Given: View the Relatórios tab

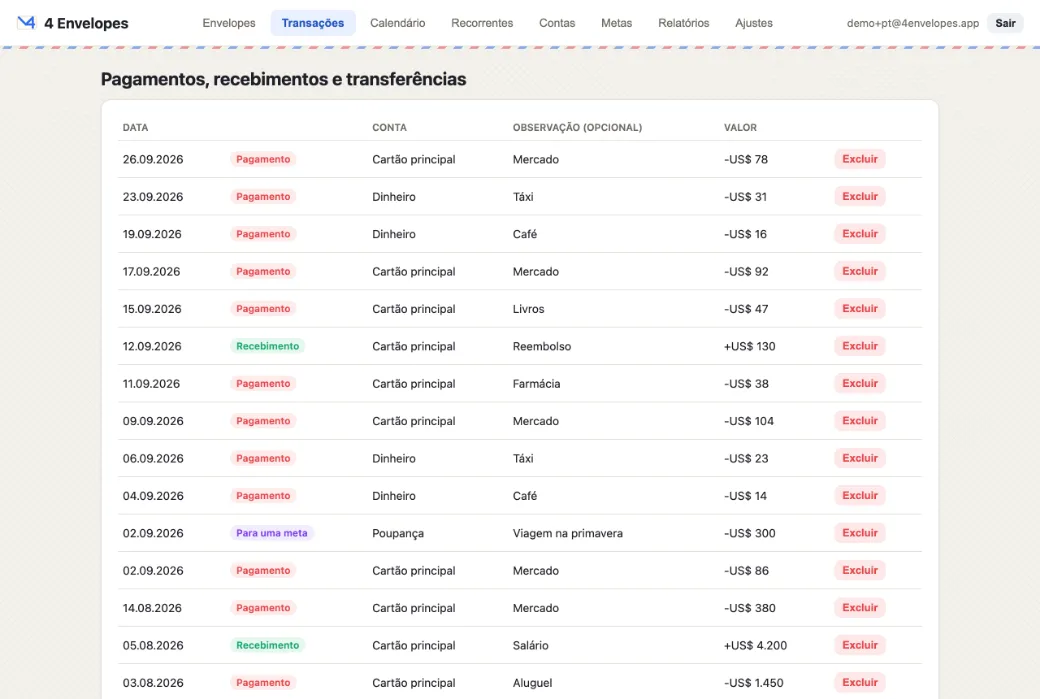Looking at the screenshot, I should tap(683, 23).
